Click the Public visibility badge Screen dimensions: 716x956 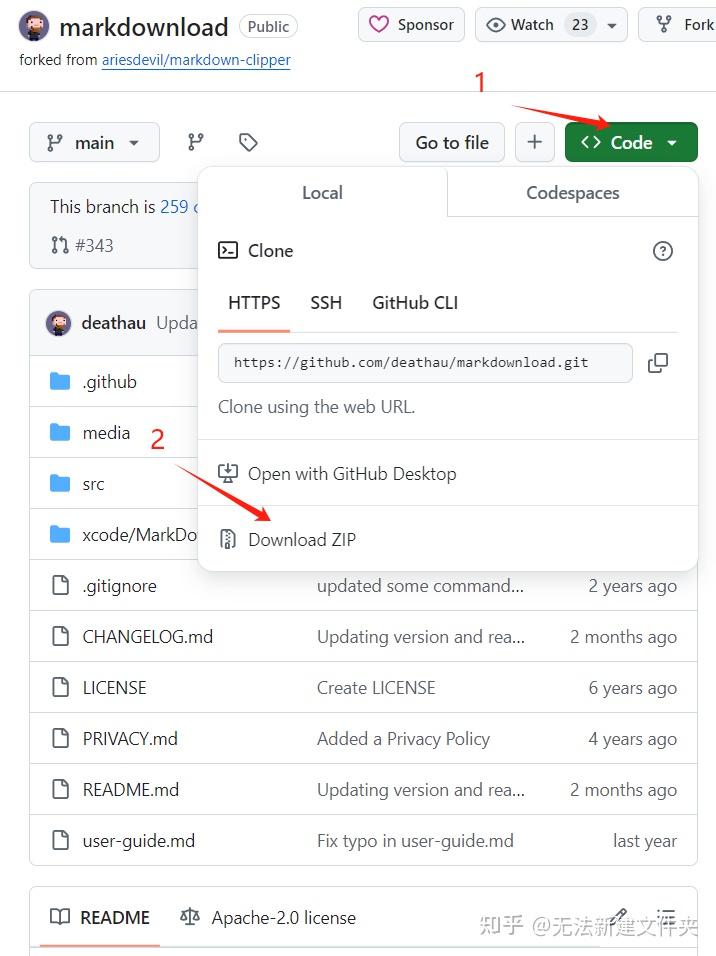pos(268,26)
